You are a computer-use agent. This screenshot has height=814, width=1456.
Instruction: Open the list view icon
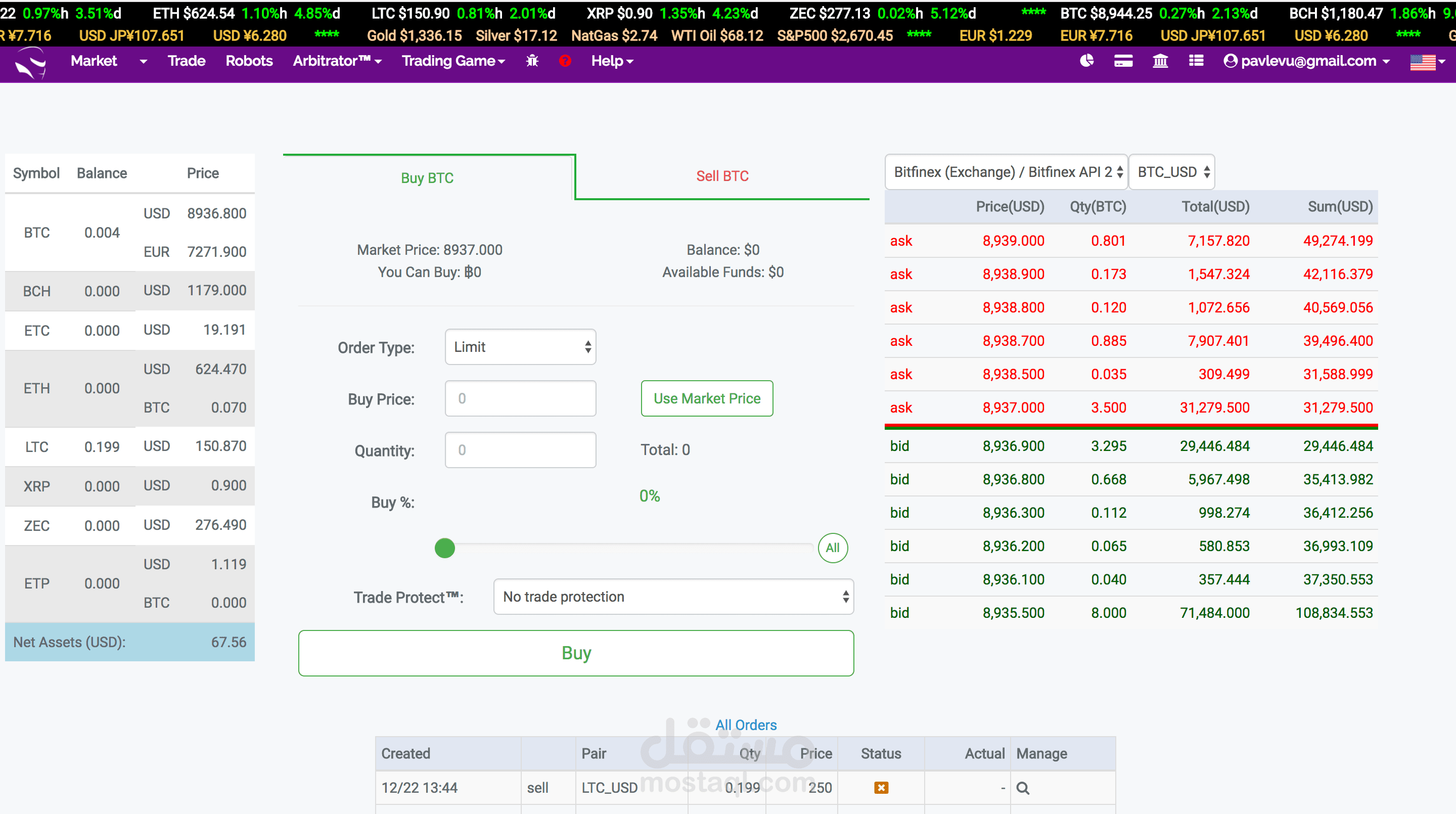click(1196, 61)
